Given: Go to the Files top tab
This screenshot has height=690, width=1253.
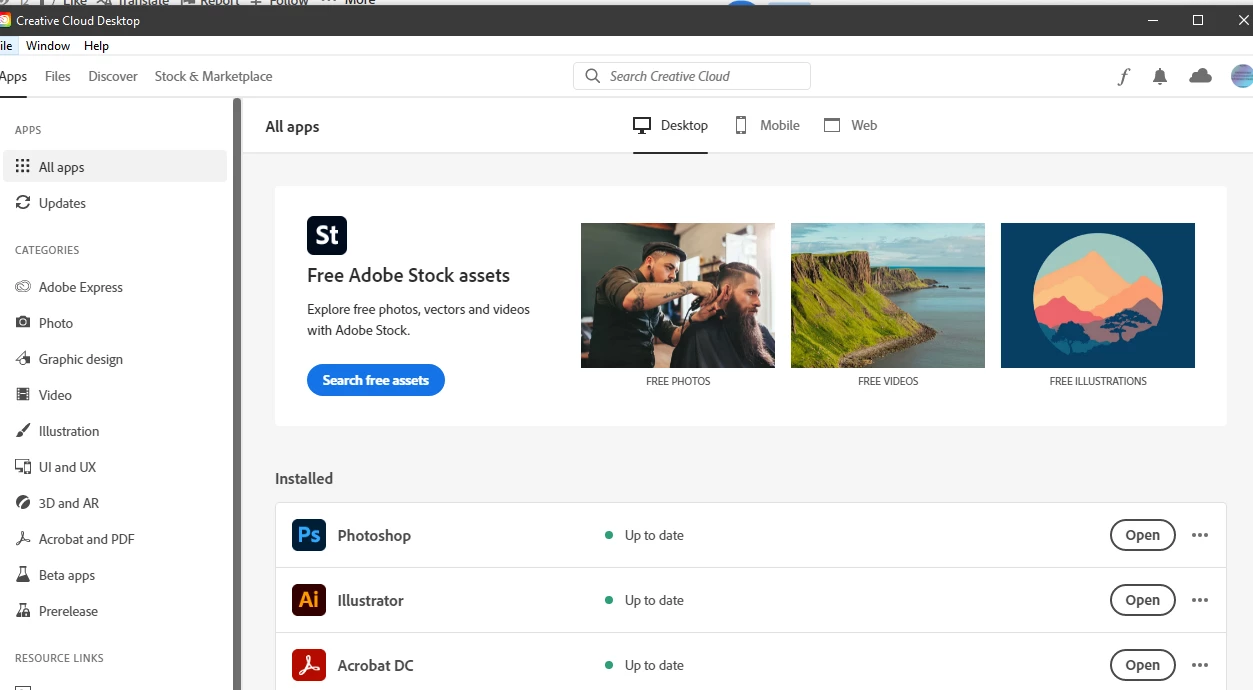Looking at the screenshot, I should click(58, 77).
